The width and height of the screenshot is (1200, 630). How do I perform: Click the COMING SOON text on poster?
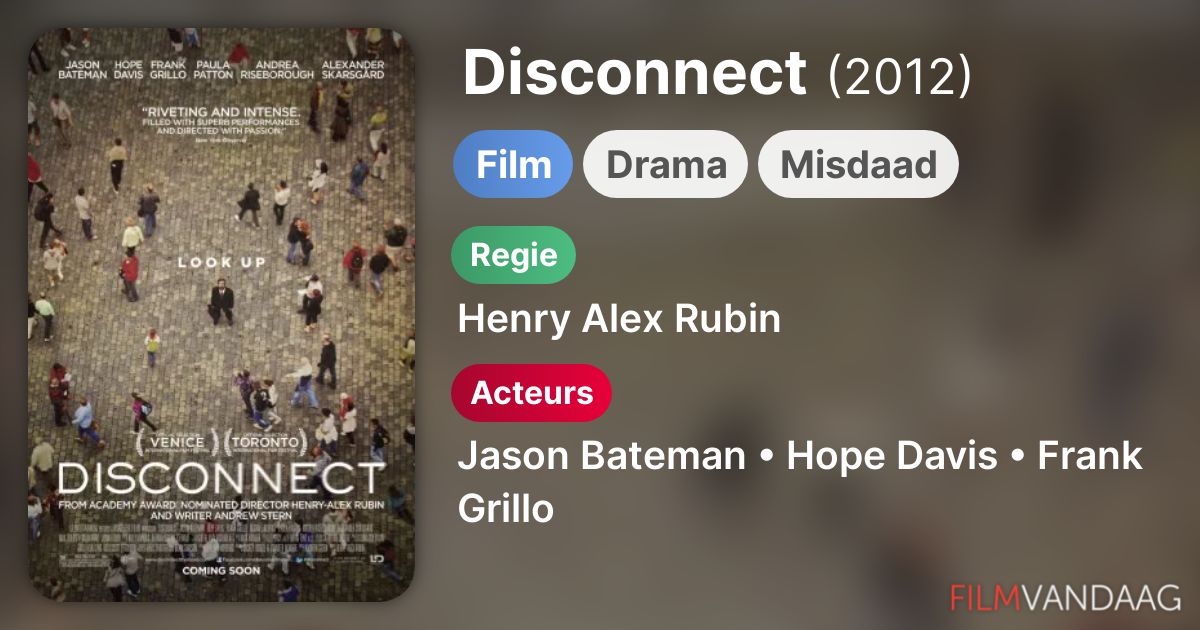221,570
